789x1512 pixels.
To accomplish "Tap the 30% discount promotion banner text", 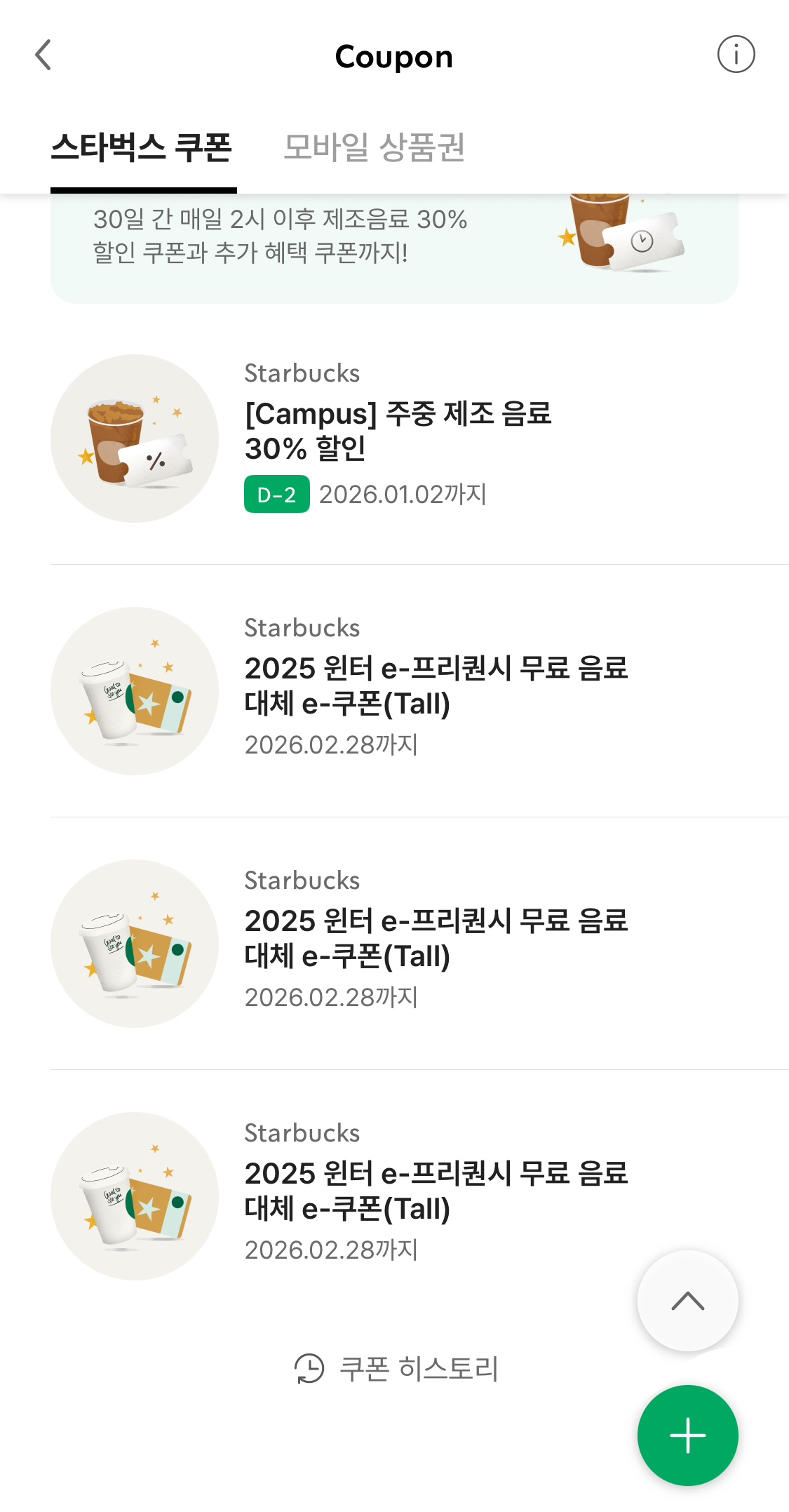I will pos(281,236).
